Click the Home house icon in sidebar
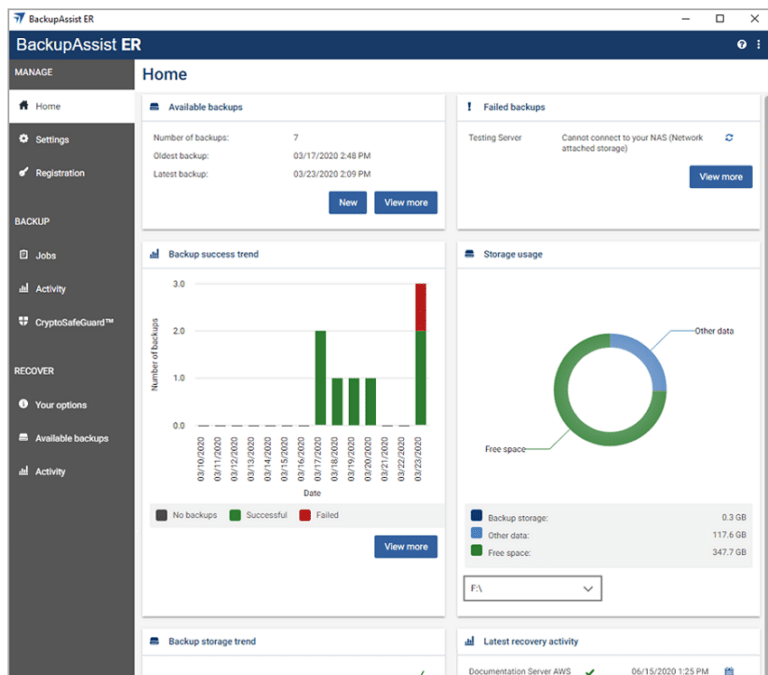Image resolution: width=768 pixels, height=675 pixels. 24,105
